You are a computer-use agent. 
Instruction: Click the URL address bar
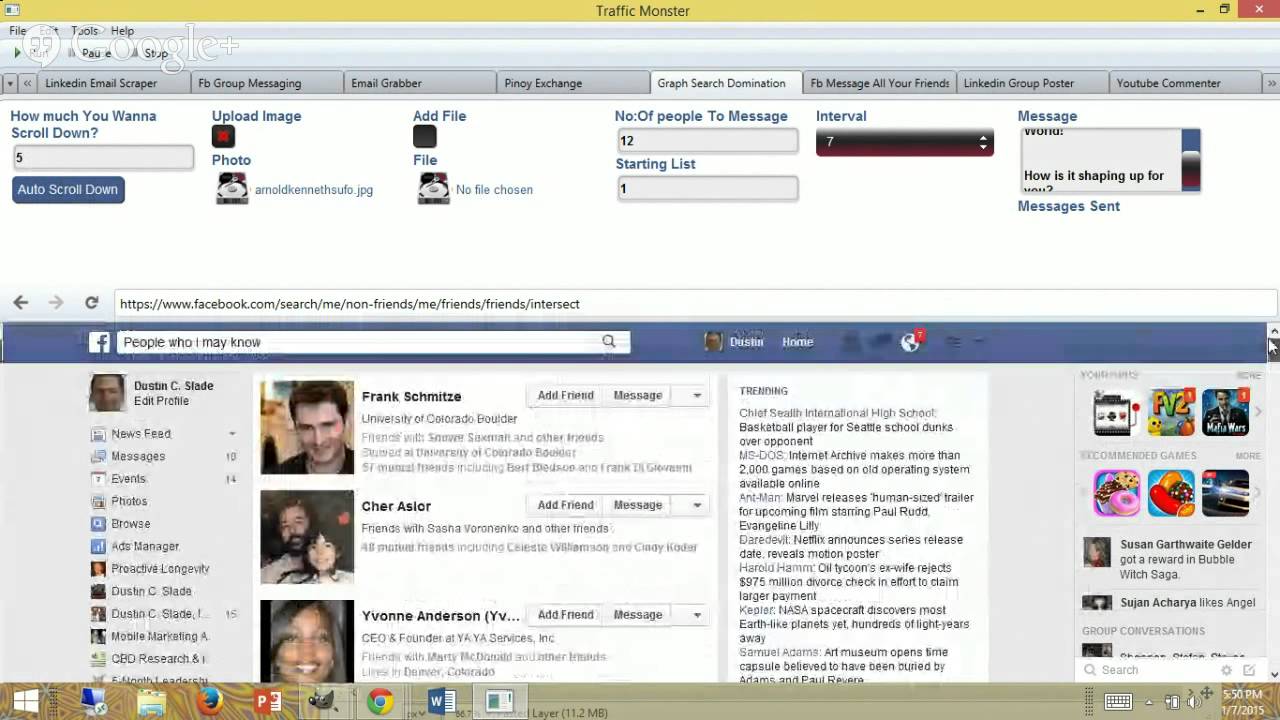(x=697, y=304)
